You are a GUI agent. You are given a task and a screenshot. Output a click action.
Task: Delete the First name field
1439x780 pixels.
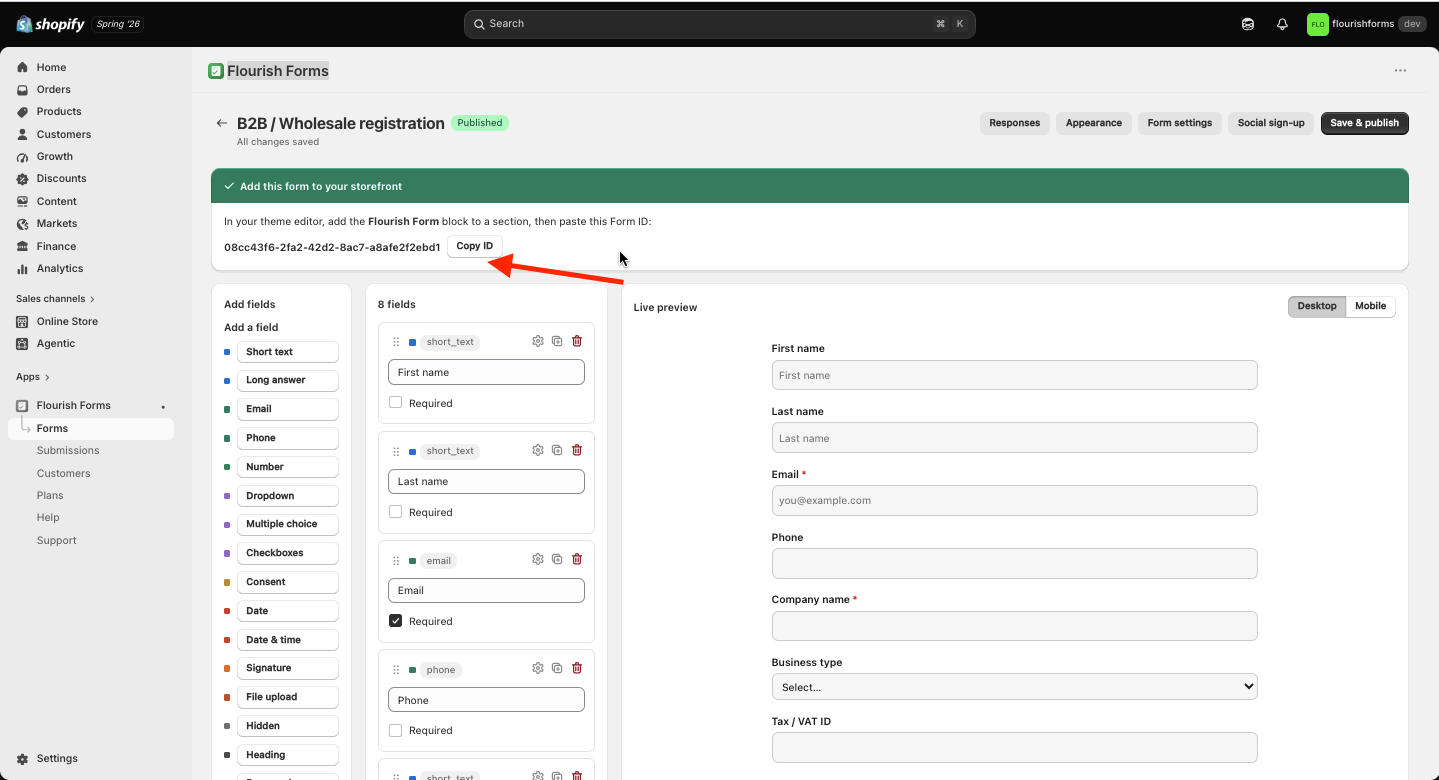(x=577, y=341)
